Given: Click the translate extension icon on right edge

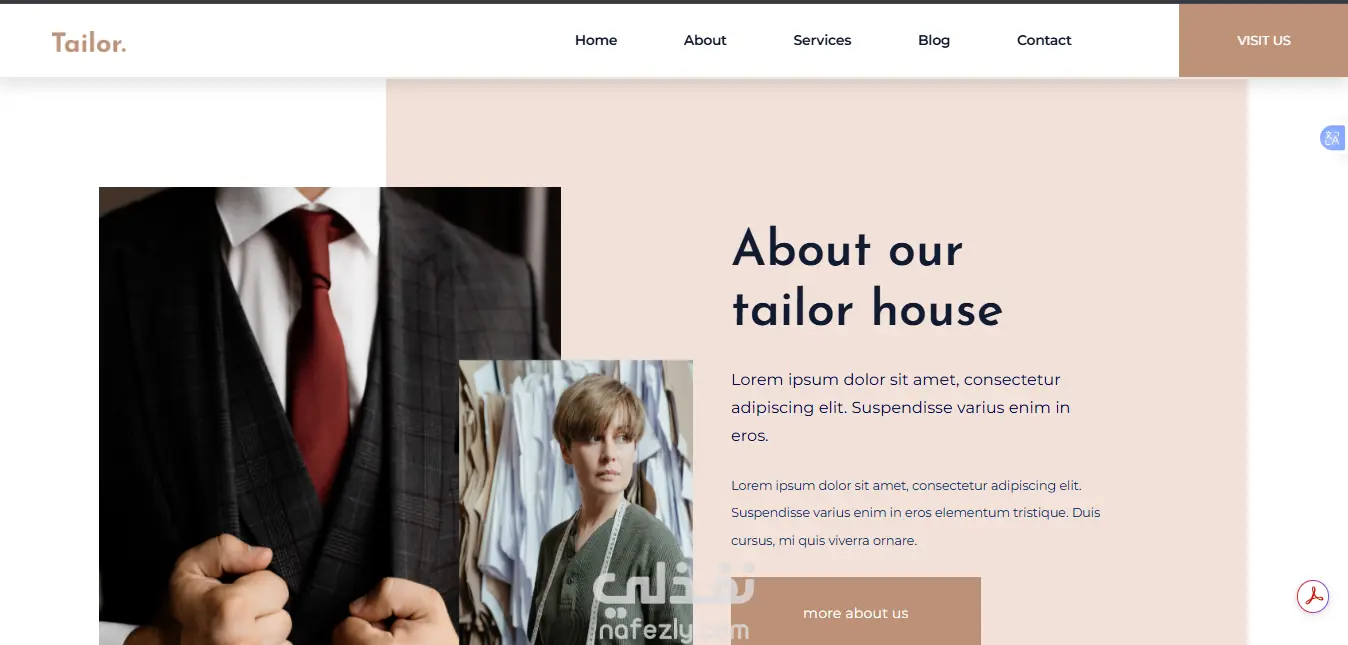Looking at the screenshot, I should click(1333, 138).
